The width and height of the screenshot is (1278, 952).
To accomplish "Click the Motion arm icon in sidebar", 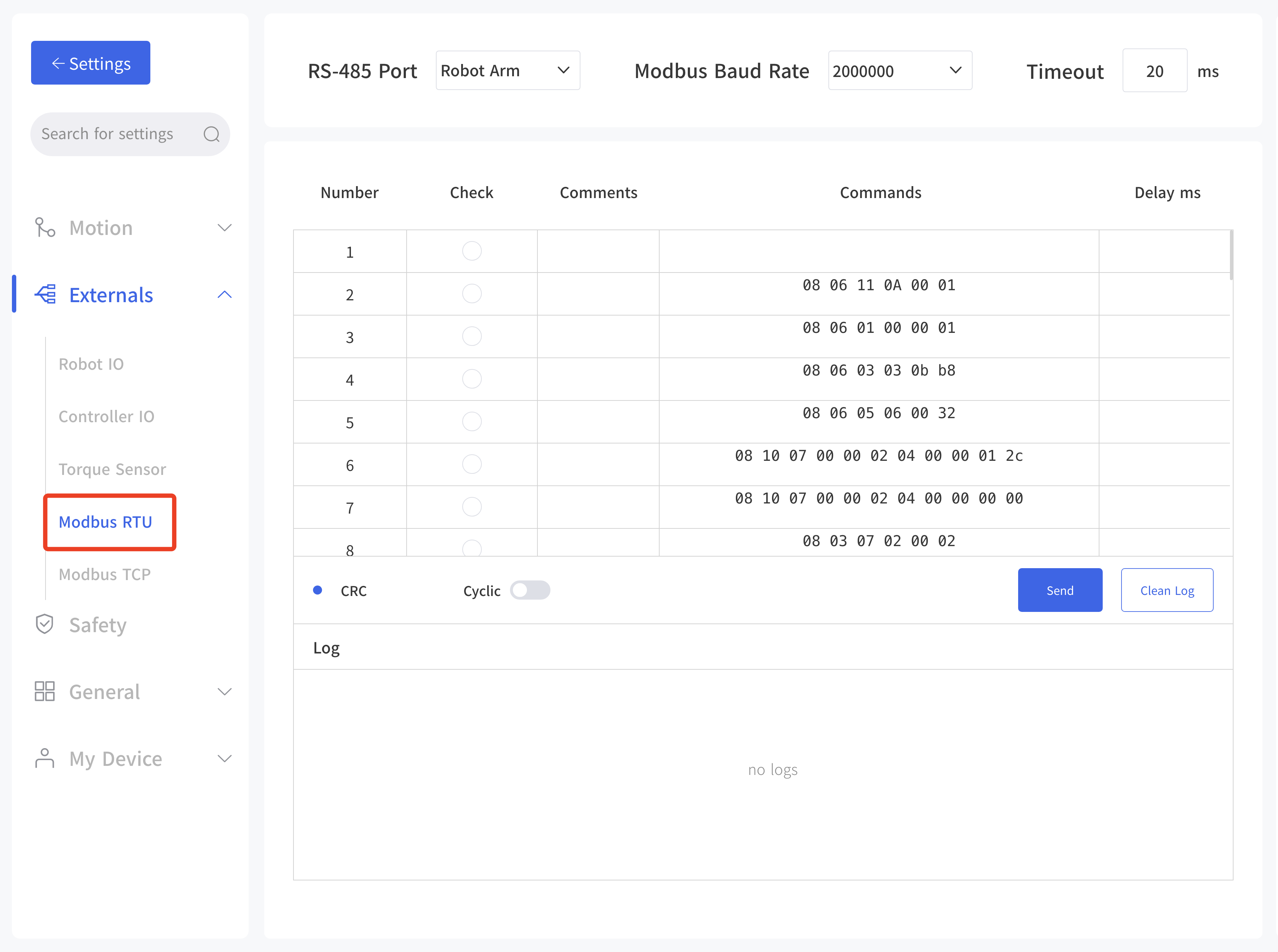I will point(45,228).
